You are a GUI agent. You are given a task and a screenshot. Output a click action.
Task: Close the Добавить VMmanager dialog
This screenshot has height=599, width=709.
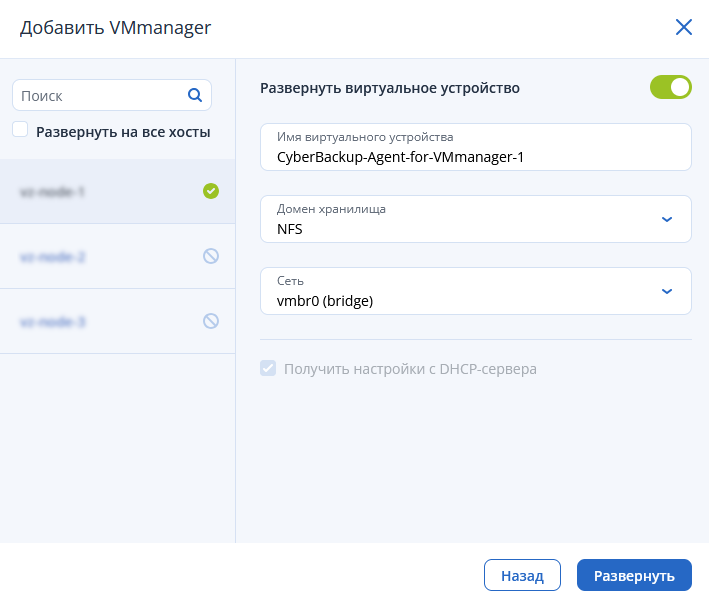pyautogui.click(x=683, y=27)
